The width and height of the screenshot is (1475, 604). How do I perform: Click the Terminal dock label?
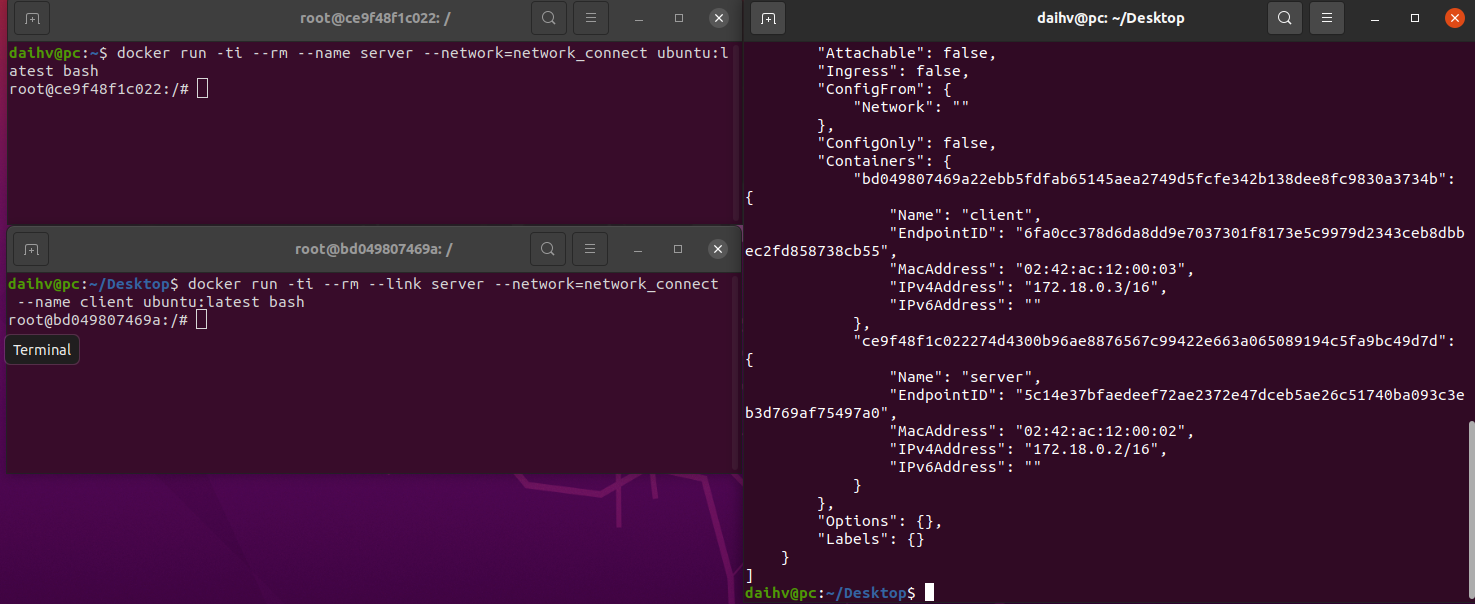pyautogui.click(x=41, y=349)
